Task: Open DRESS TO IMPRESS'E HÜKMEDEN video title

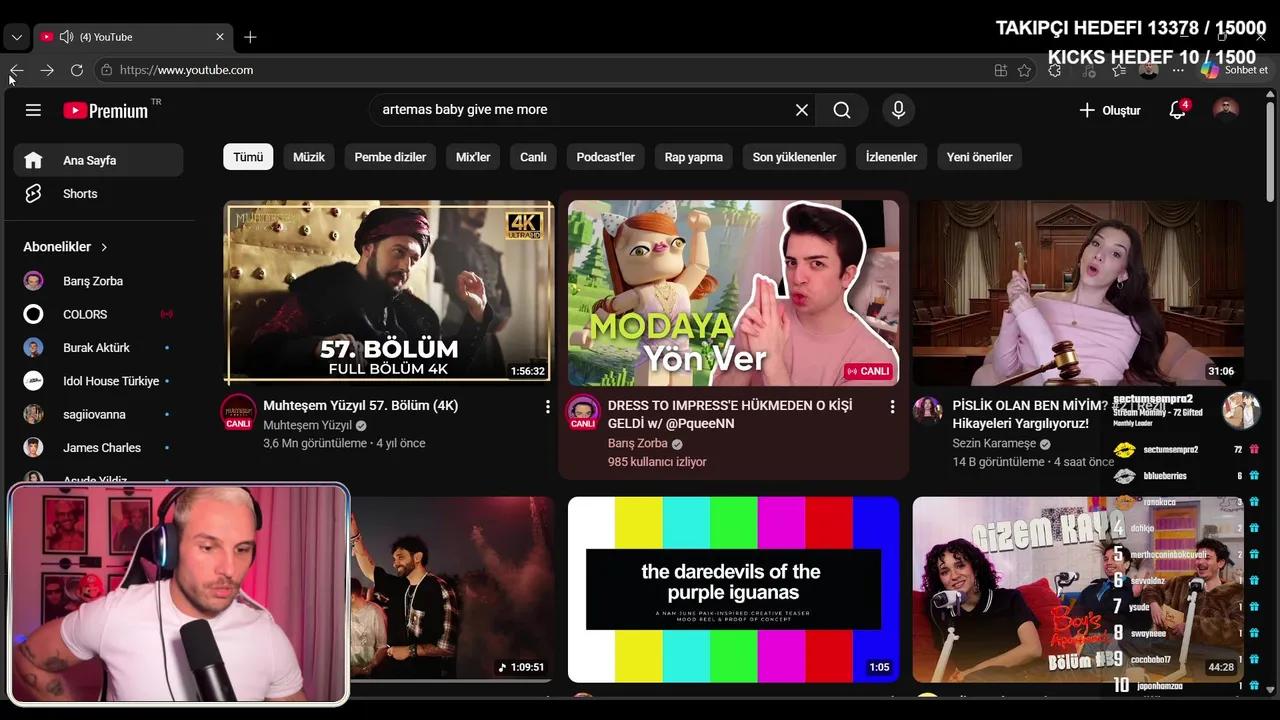Action: 730,414
